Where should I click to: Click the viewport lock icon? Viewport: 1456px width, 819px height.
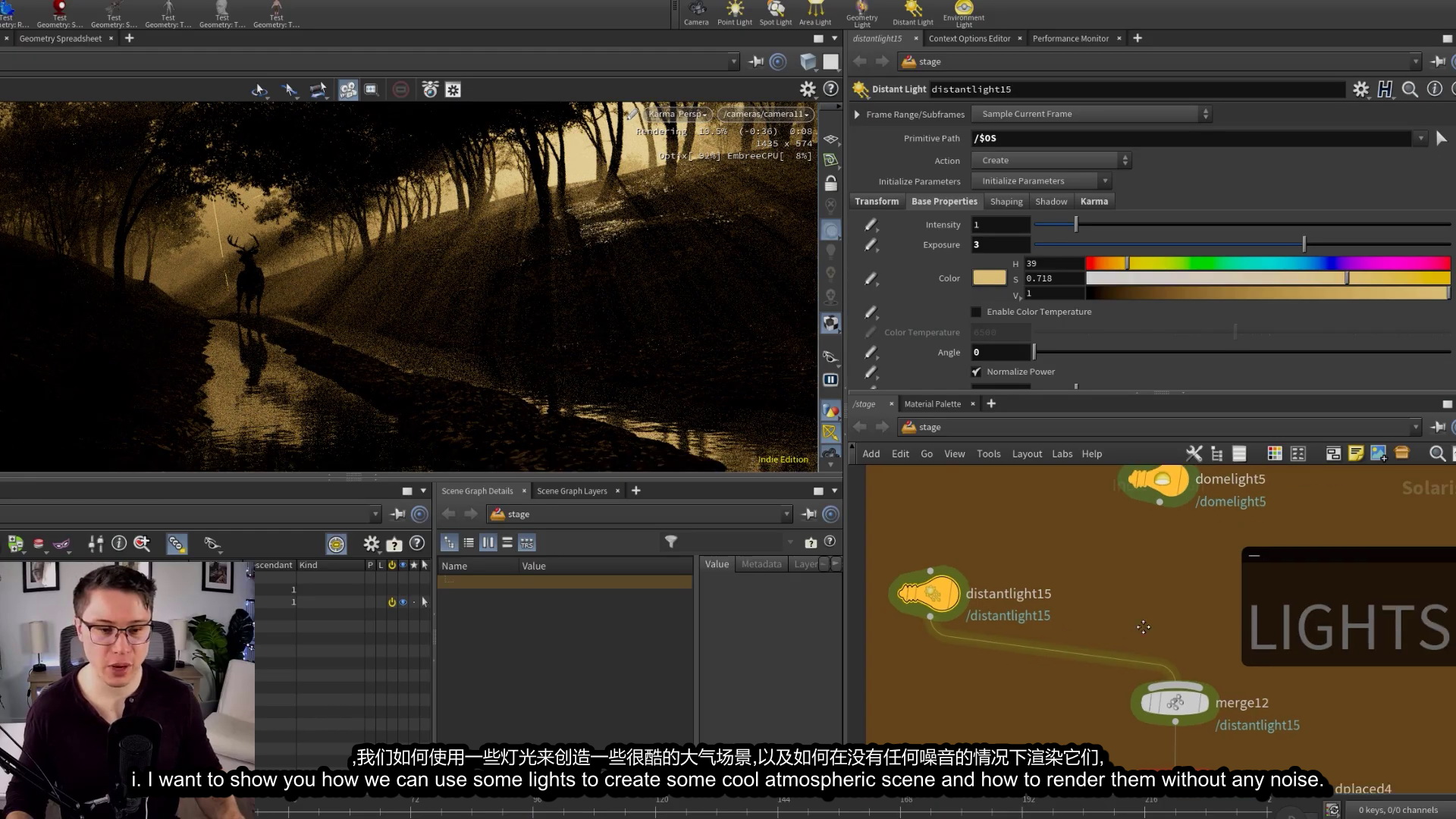830,183
